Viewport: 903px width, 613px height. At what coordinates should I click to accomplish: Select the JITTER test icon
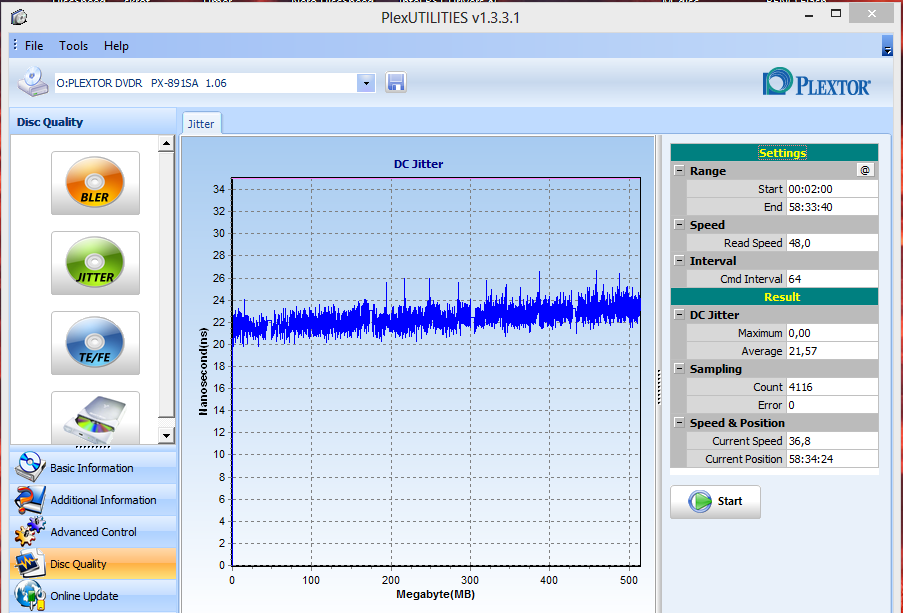coord(95,263)
